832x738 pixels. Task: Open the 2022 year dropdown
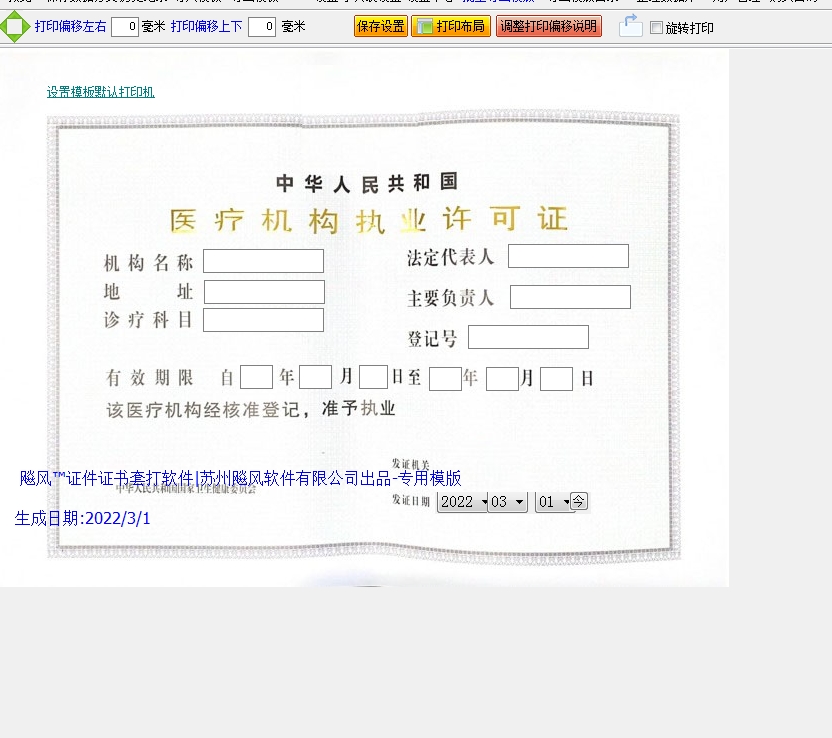(462, 502)
